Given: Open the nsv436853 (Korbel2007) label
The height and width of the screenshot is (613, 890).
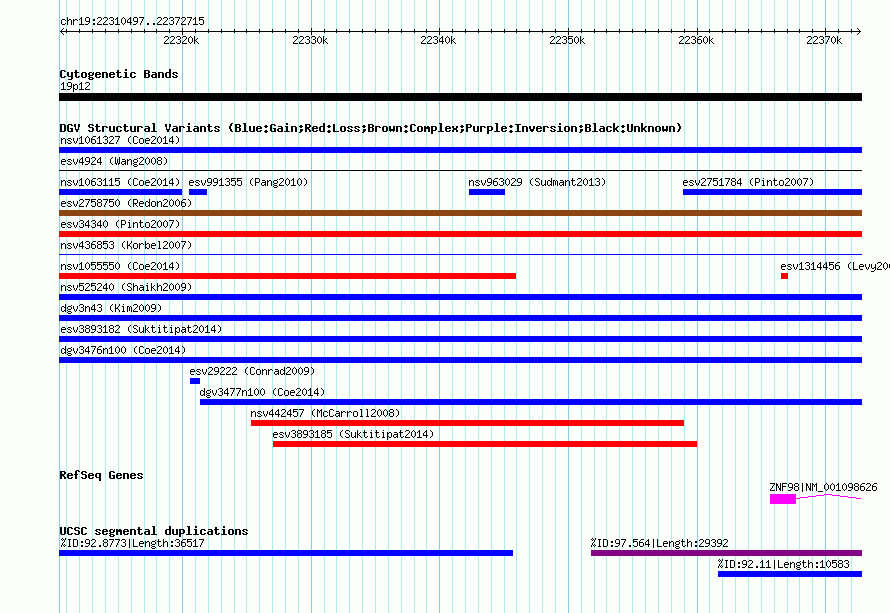Looking at the screenshot, I should click(126, 245).
